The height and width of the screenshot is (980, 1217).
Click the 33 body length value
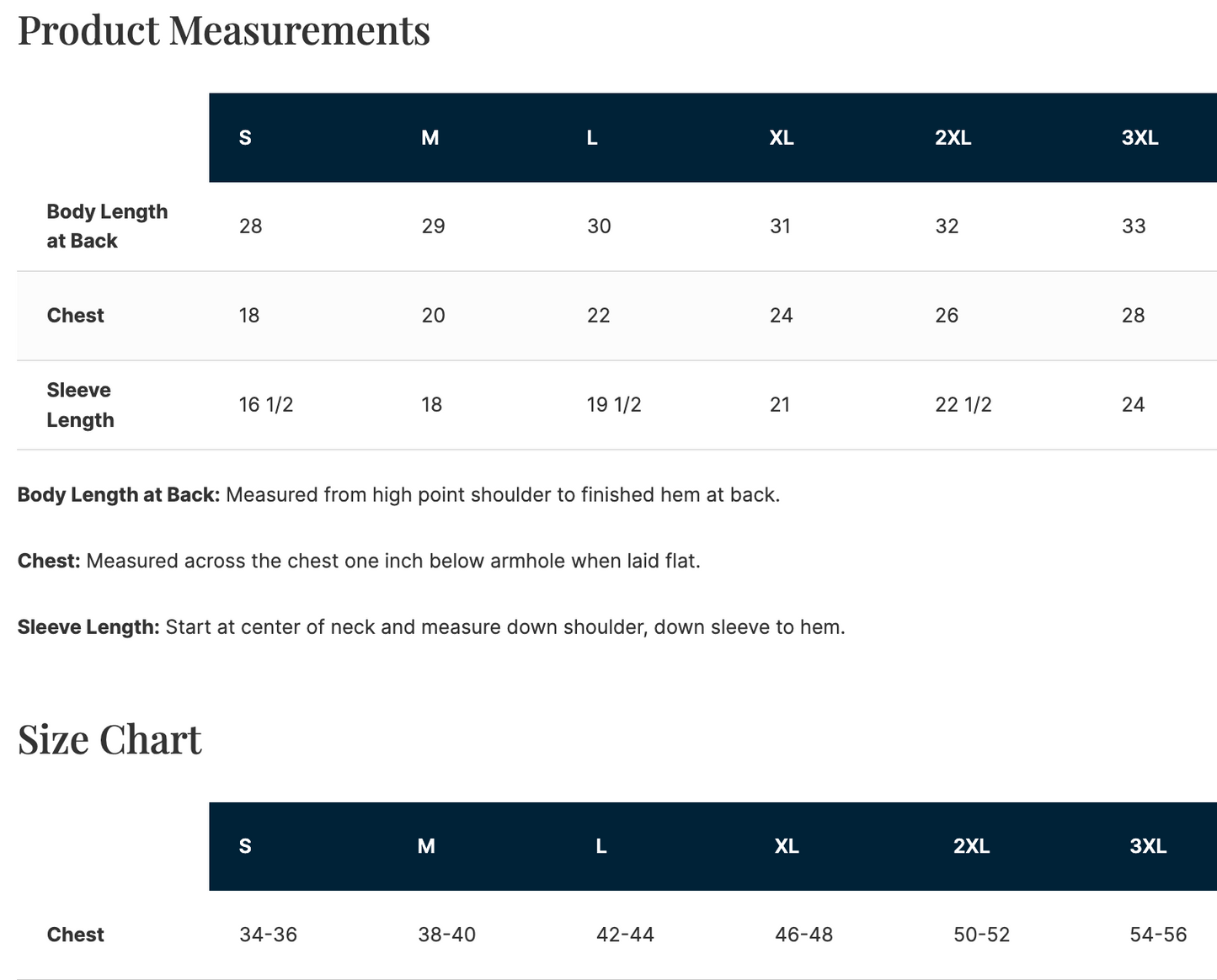point(1134,226)
